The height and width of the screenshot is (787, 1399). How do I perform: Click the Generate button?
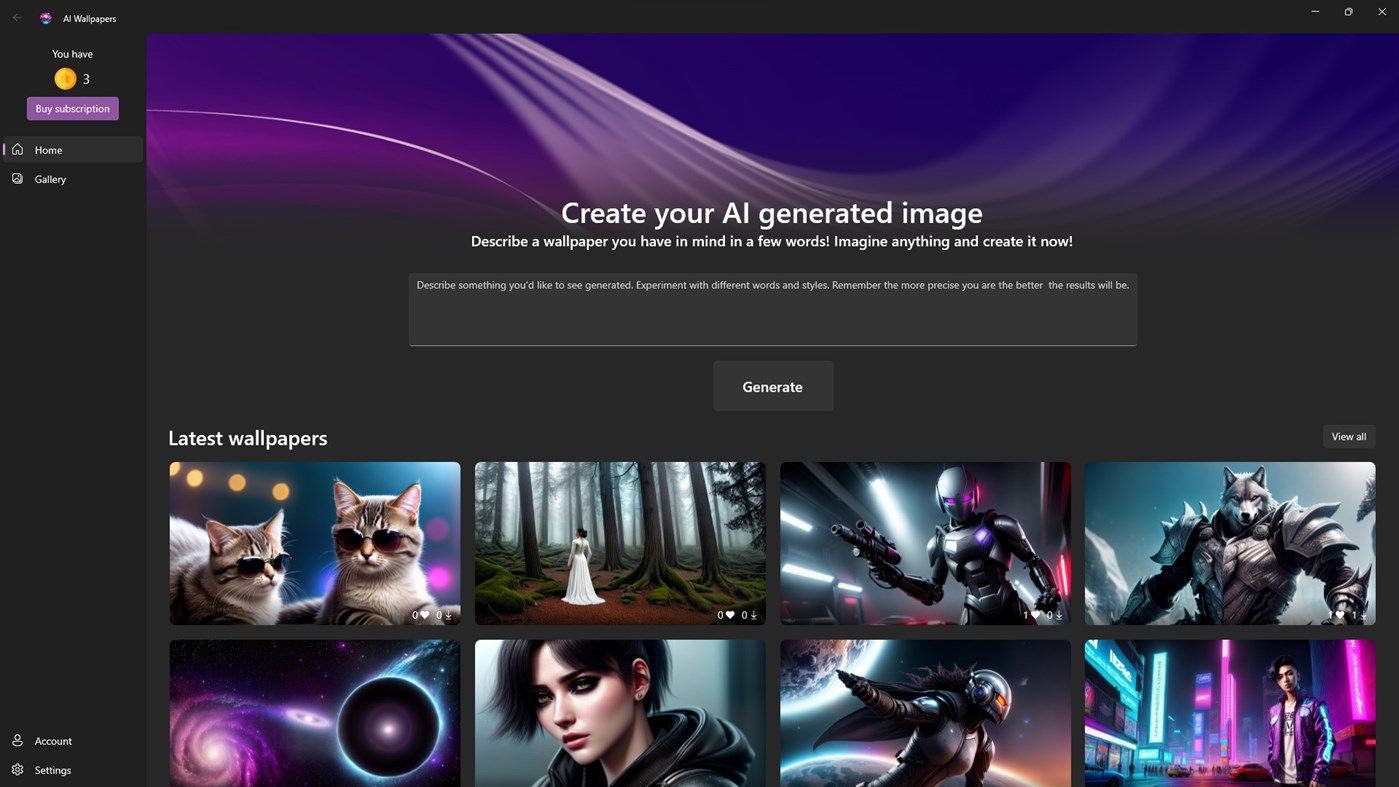pos(772,386)
